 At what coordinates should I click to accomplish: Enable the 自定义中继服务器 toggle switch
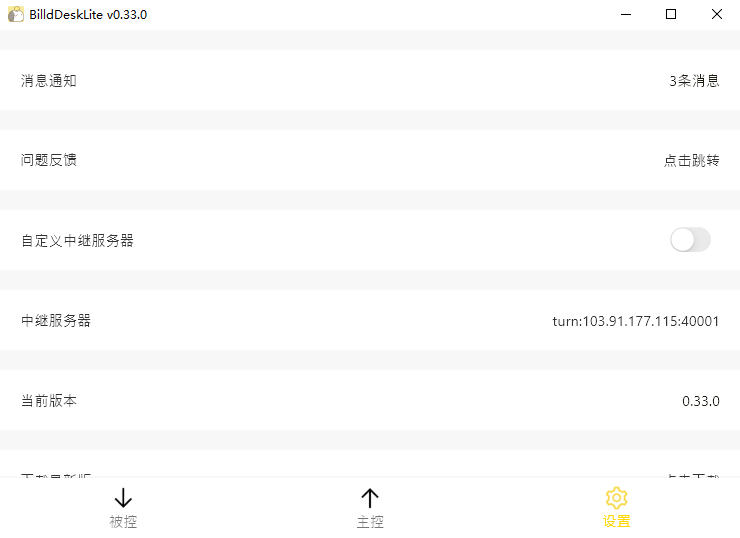(690, 240)
